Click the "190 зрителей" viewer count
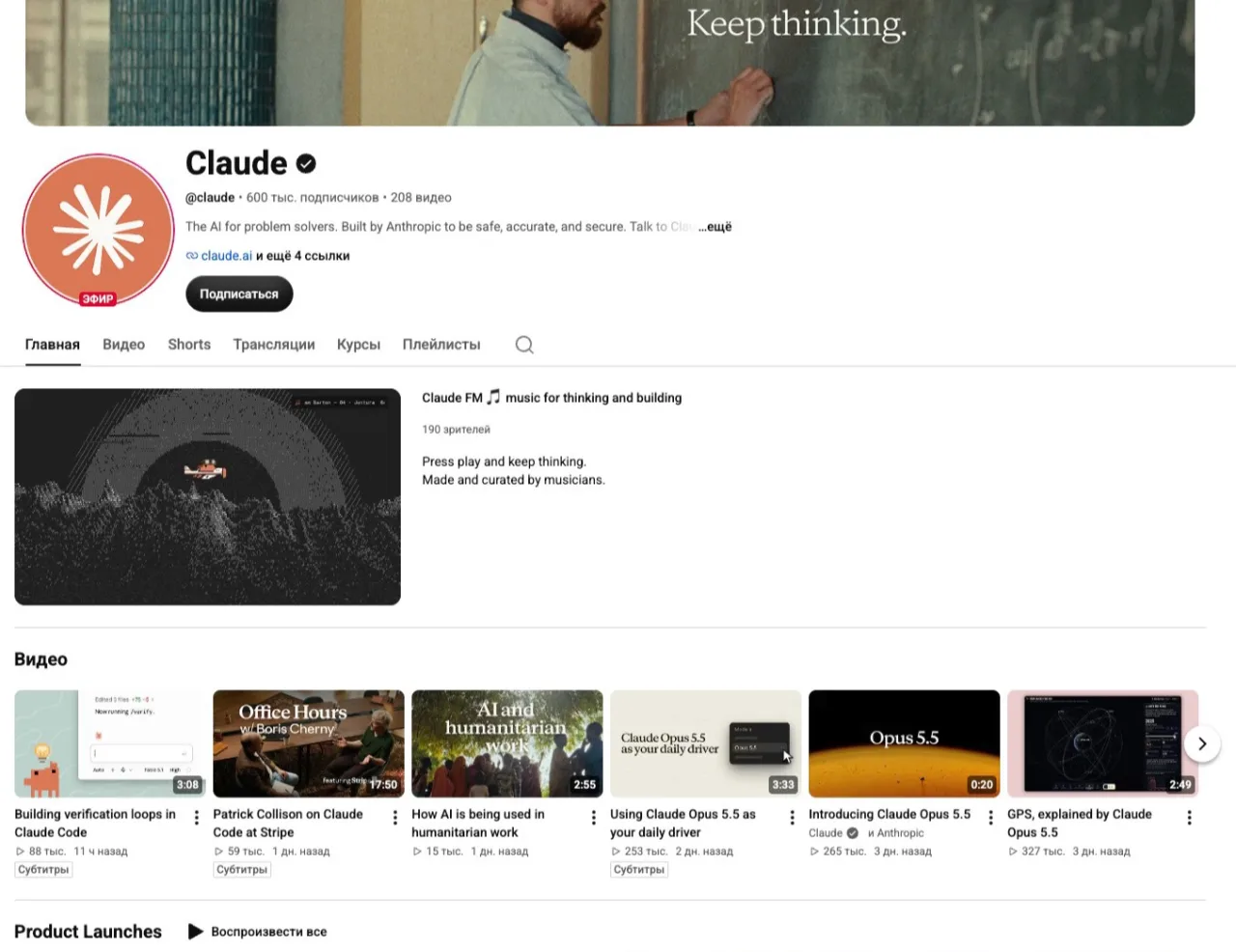Image resolution: width=1236 pixels, height=952 pixels. [x=456, y=430]
